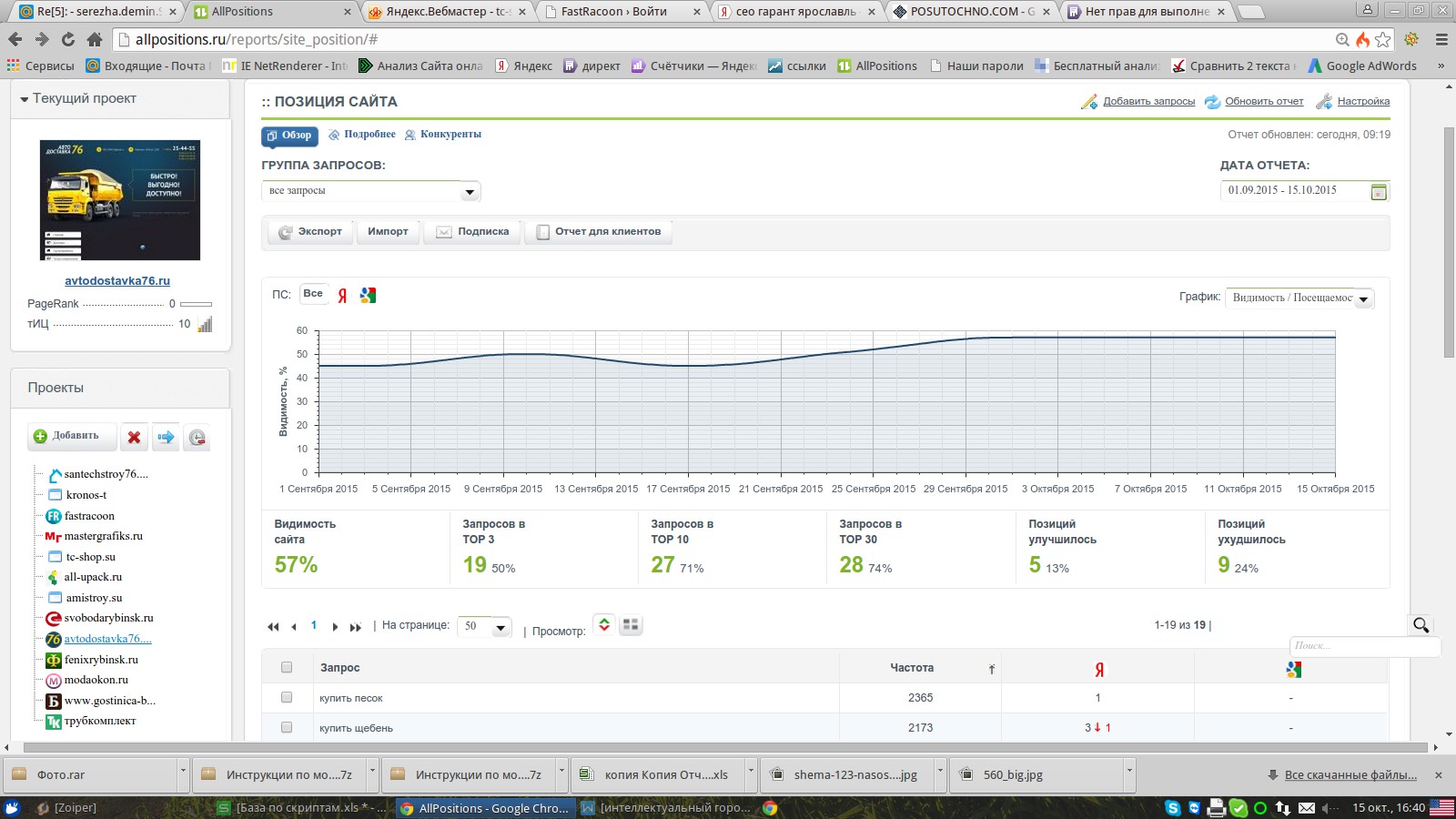Viewport: 1456px width, 819px height.
Task: Check the купить песок row checkbox
Action: 287,697
